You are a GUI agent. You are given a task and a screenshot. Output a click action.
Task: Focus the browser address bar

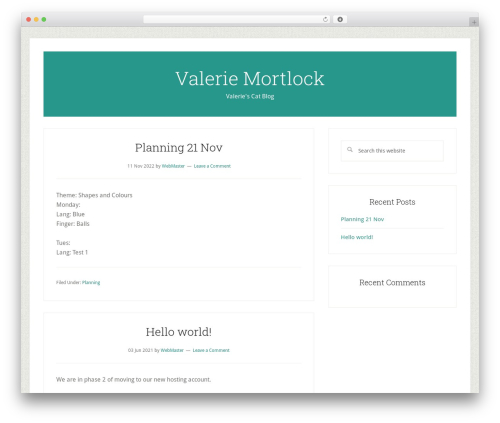click(x=236, y=19)
